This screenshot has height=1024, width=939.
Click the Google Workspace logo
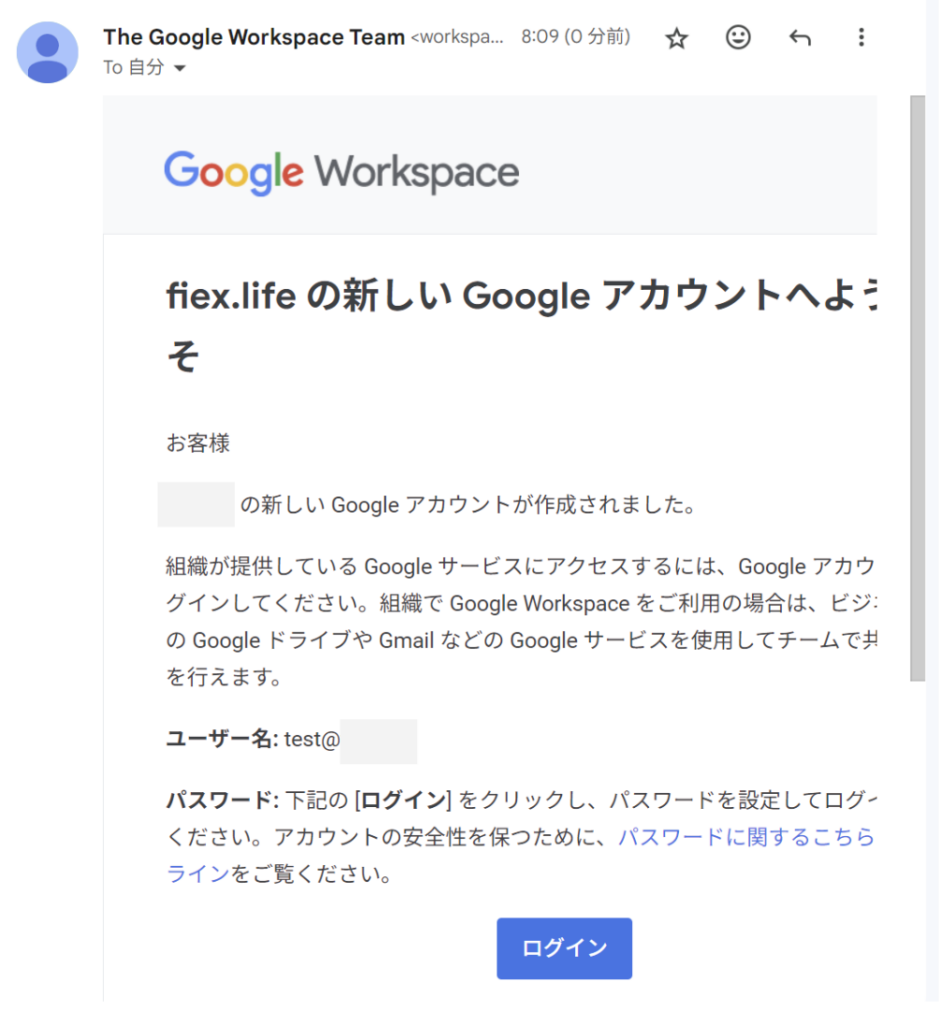pos(341,173)
